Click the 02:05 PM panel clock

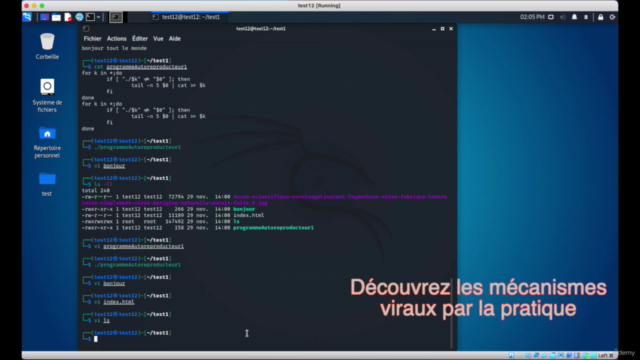click(532, 17)
